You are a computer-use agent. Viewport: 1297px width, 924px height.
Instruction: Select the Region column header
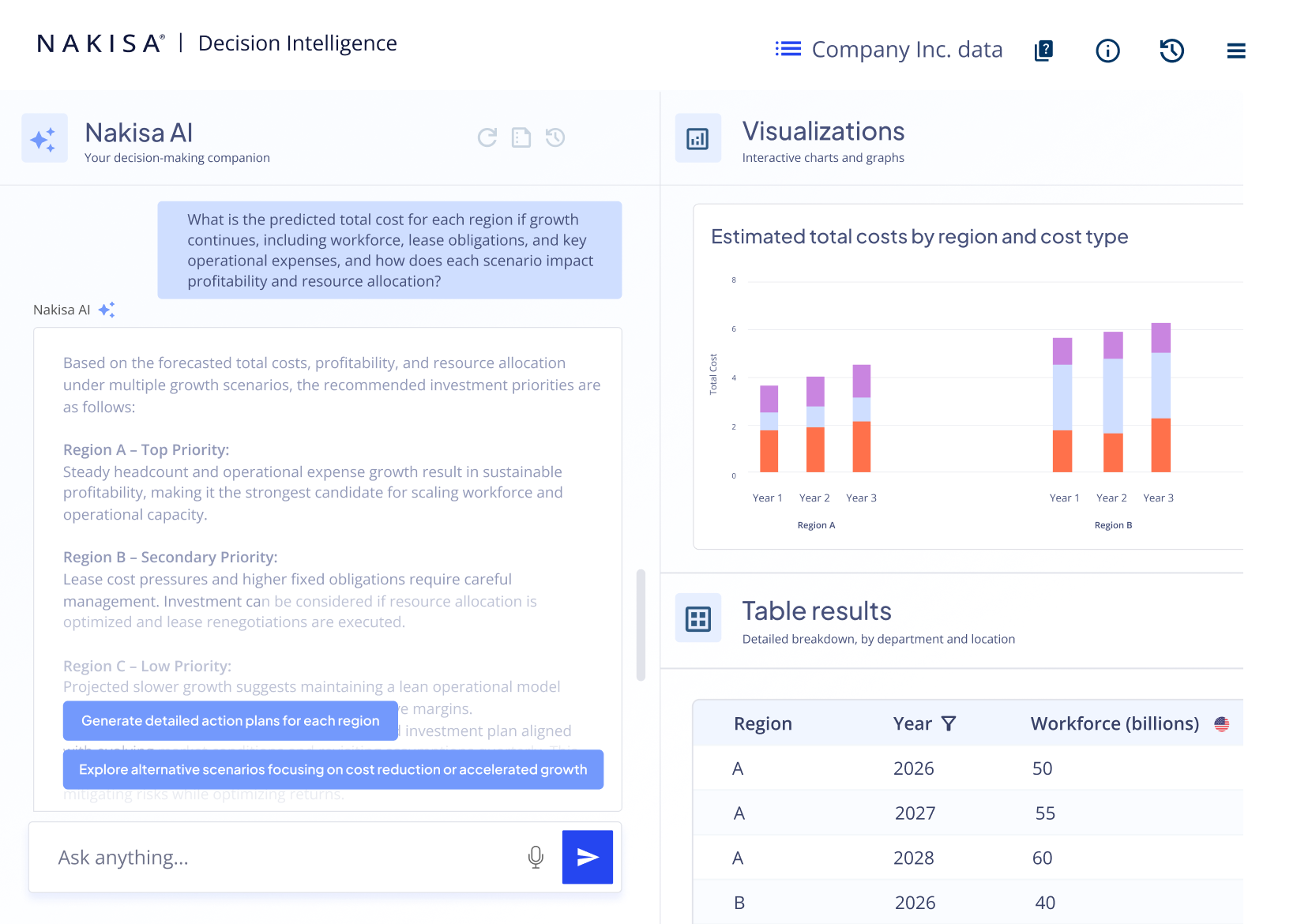click(x=762, y=723)
